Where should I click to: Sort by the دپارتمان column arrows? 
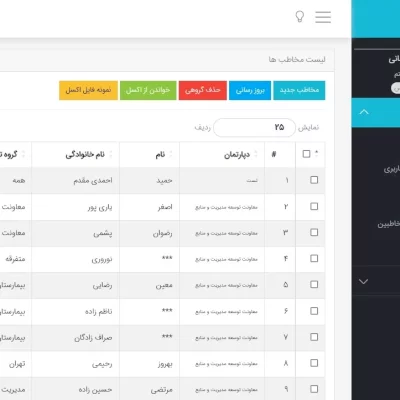256,154
